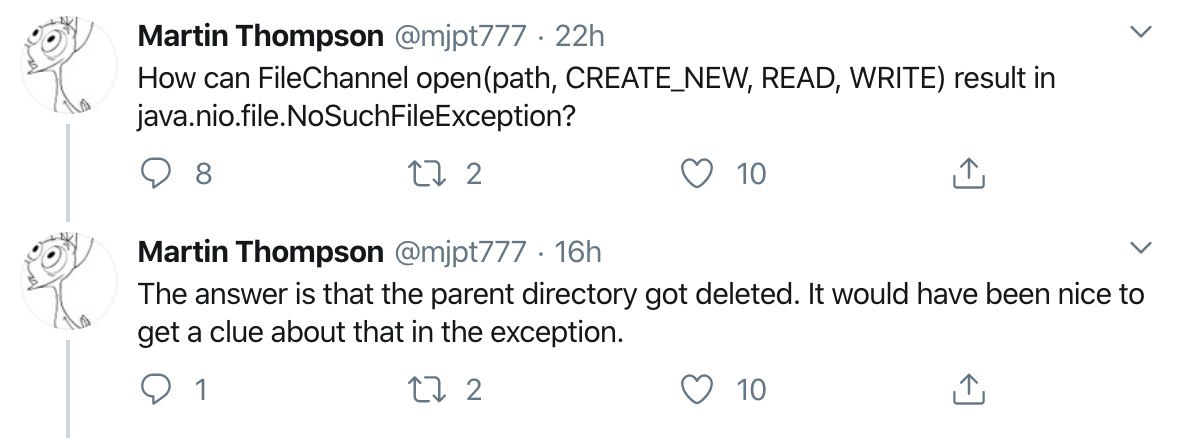Viewport: 1186px width, 440px height.
Task: Reply to the parent directory tweet
Action: click(x=156, y=389)
